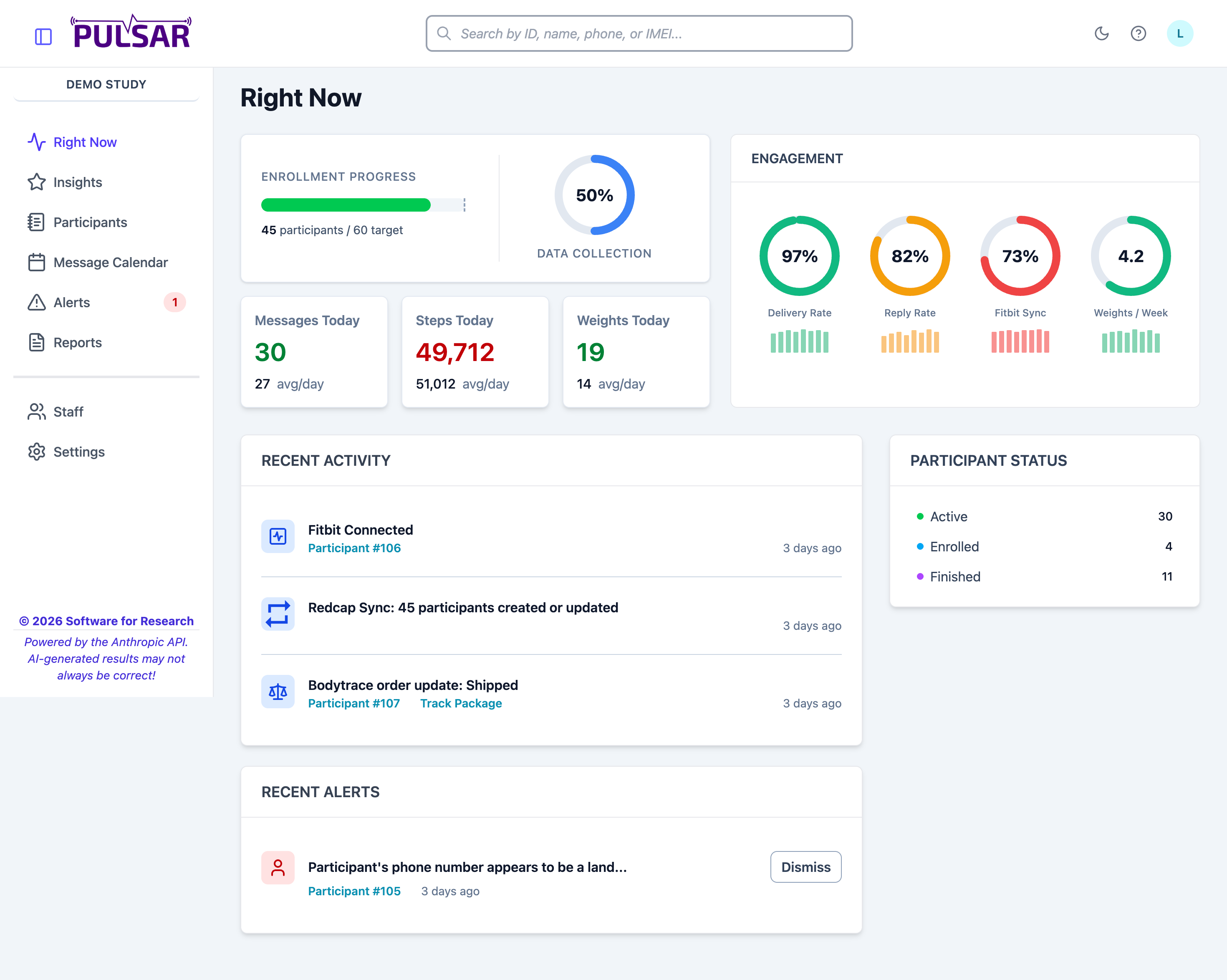1227x980 pixels.
Task: Click the Alerts warning triangle icon
Action: [x=37, y=302]
